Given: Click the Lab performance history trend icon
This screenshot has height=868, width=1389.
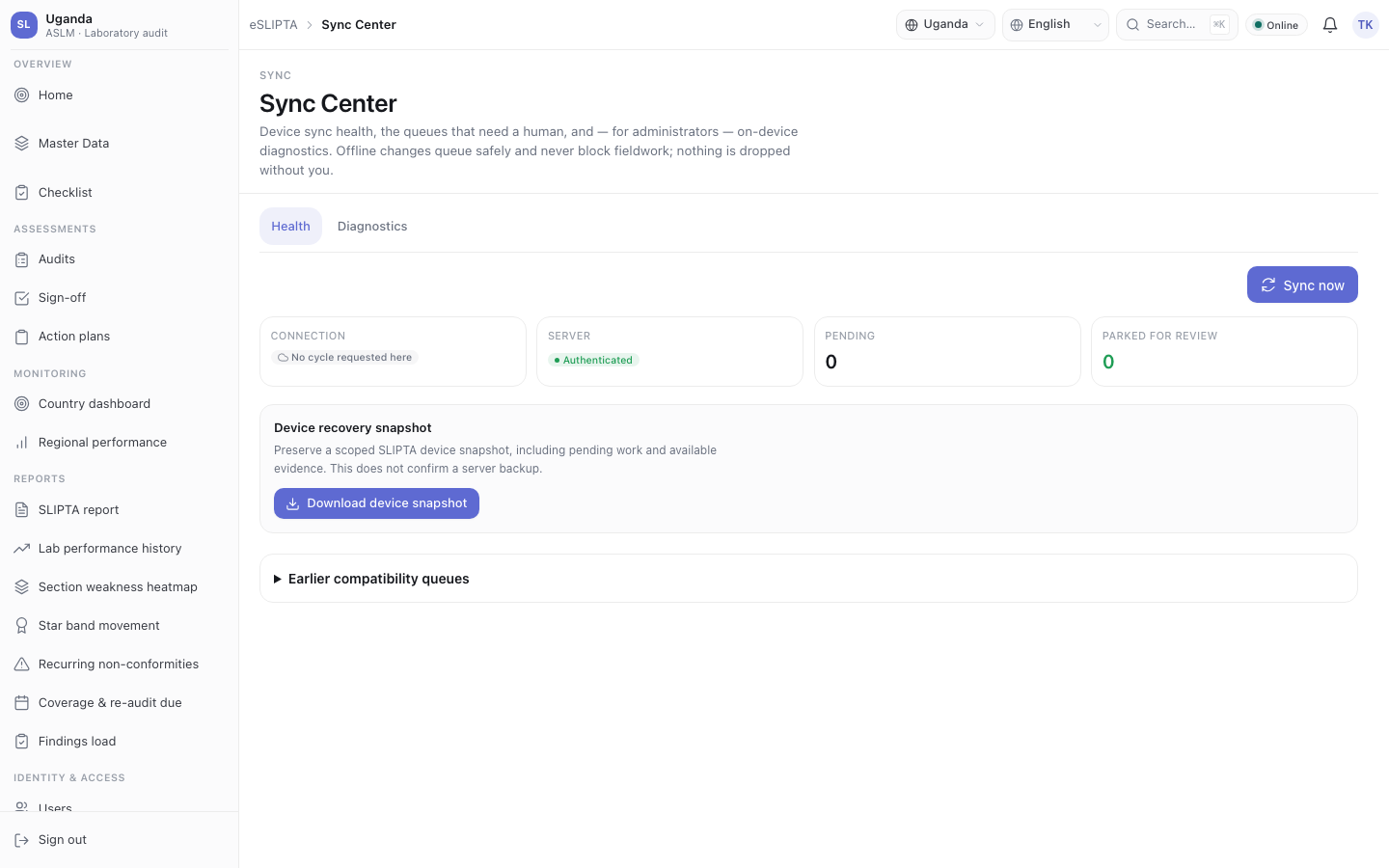Looking at the screenshot, I should 21,548.
